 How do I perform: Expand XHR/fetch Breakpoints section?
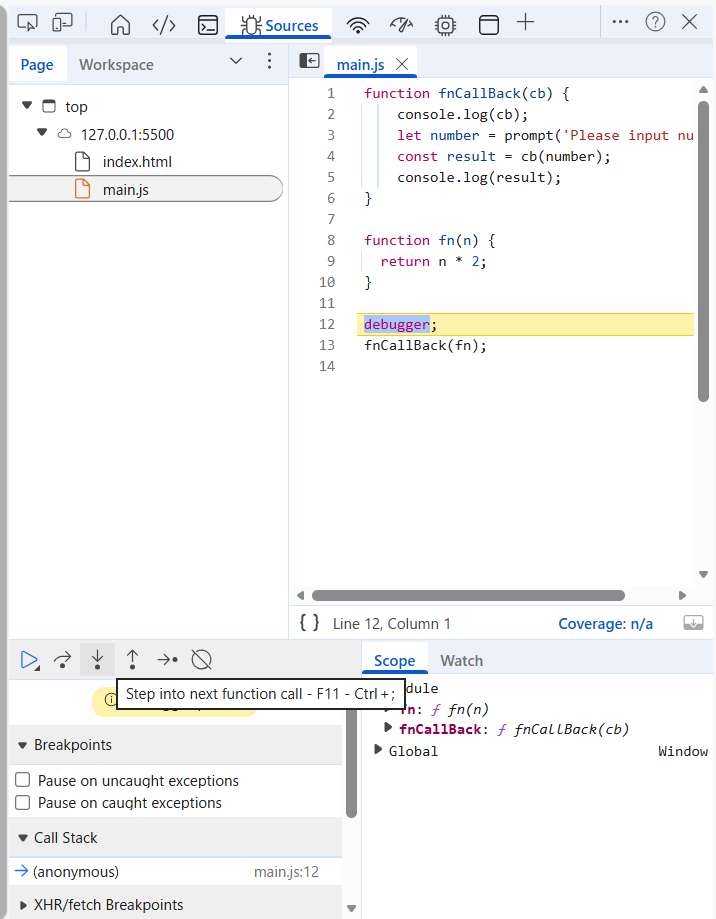click(23, 905)
